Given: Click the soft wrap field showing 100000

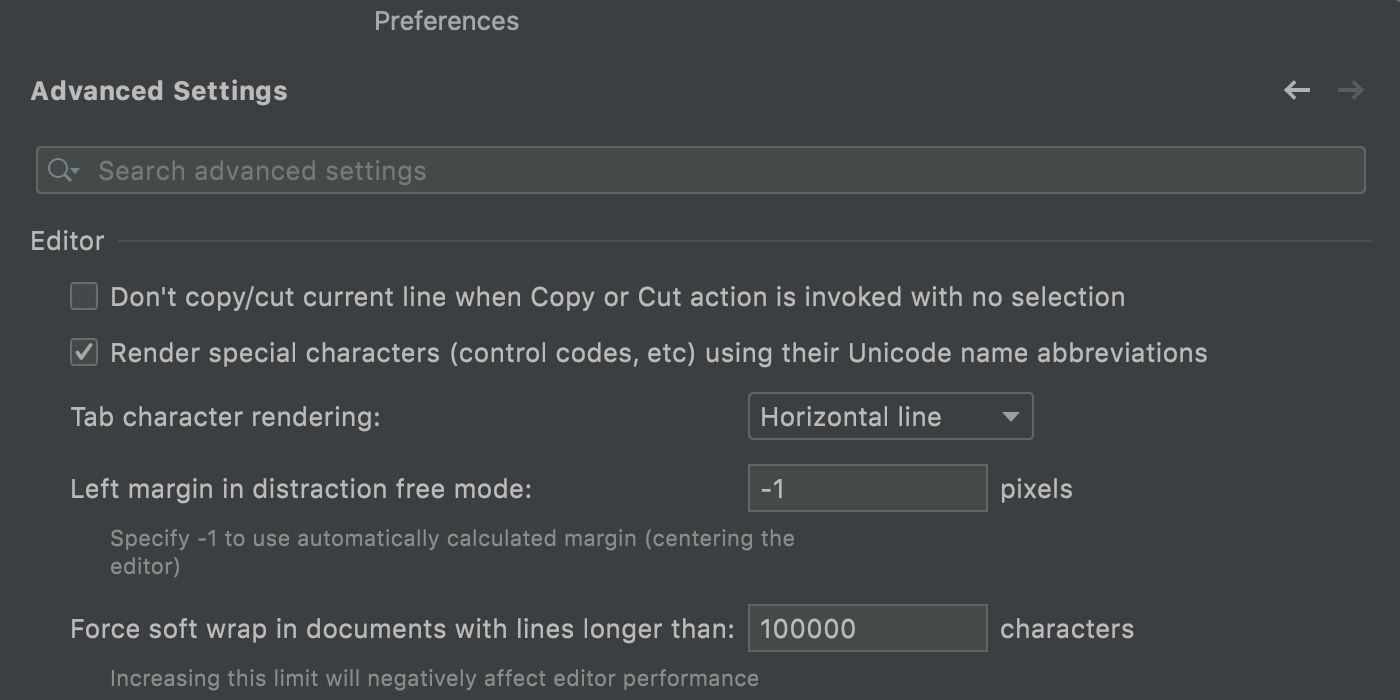Looking at the screenshot, I should pyautogui.click(x=868, y=629).
